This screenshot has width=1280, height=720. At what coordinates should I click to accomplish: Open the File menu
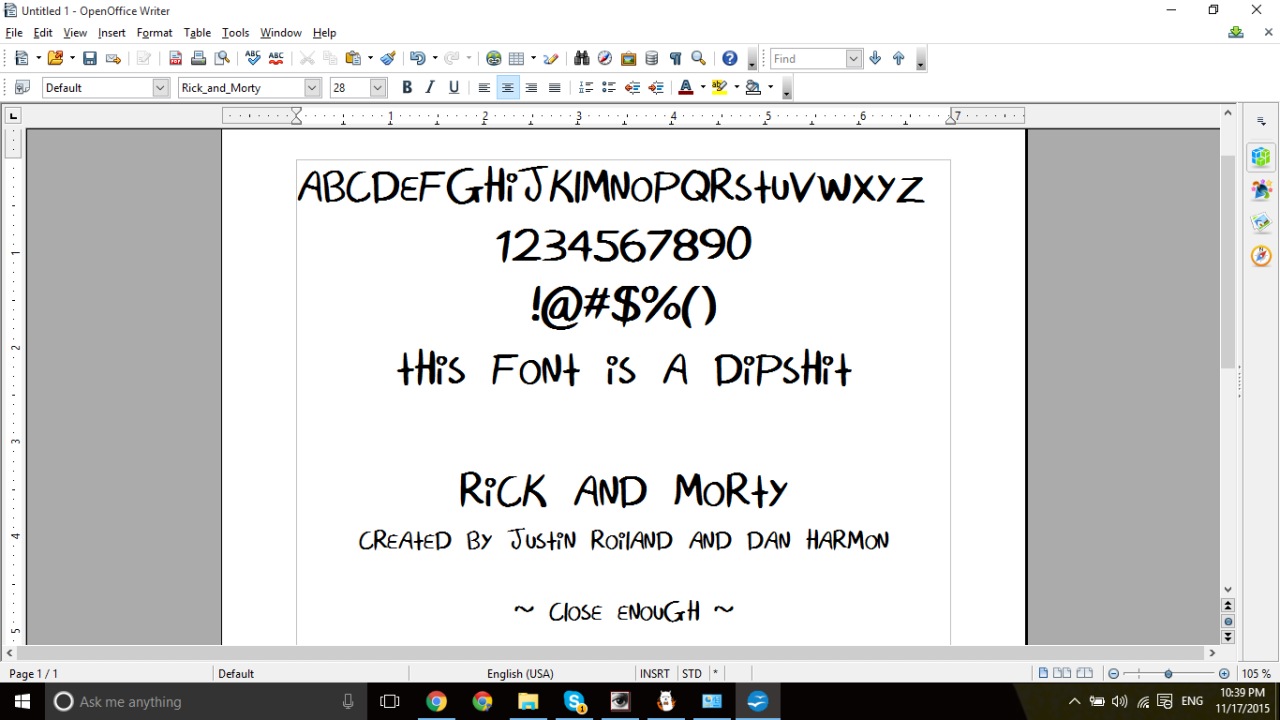[x=14, y=33]
